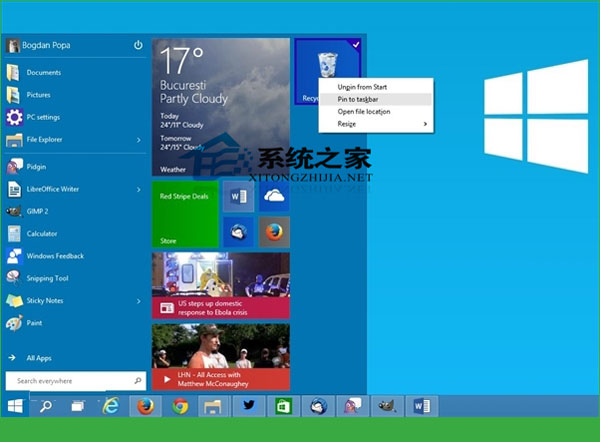This screenshot has width=600, height=442.
Task: Open the Resize context menu entry
Action: click(x=376, y=124)
